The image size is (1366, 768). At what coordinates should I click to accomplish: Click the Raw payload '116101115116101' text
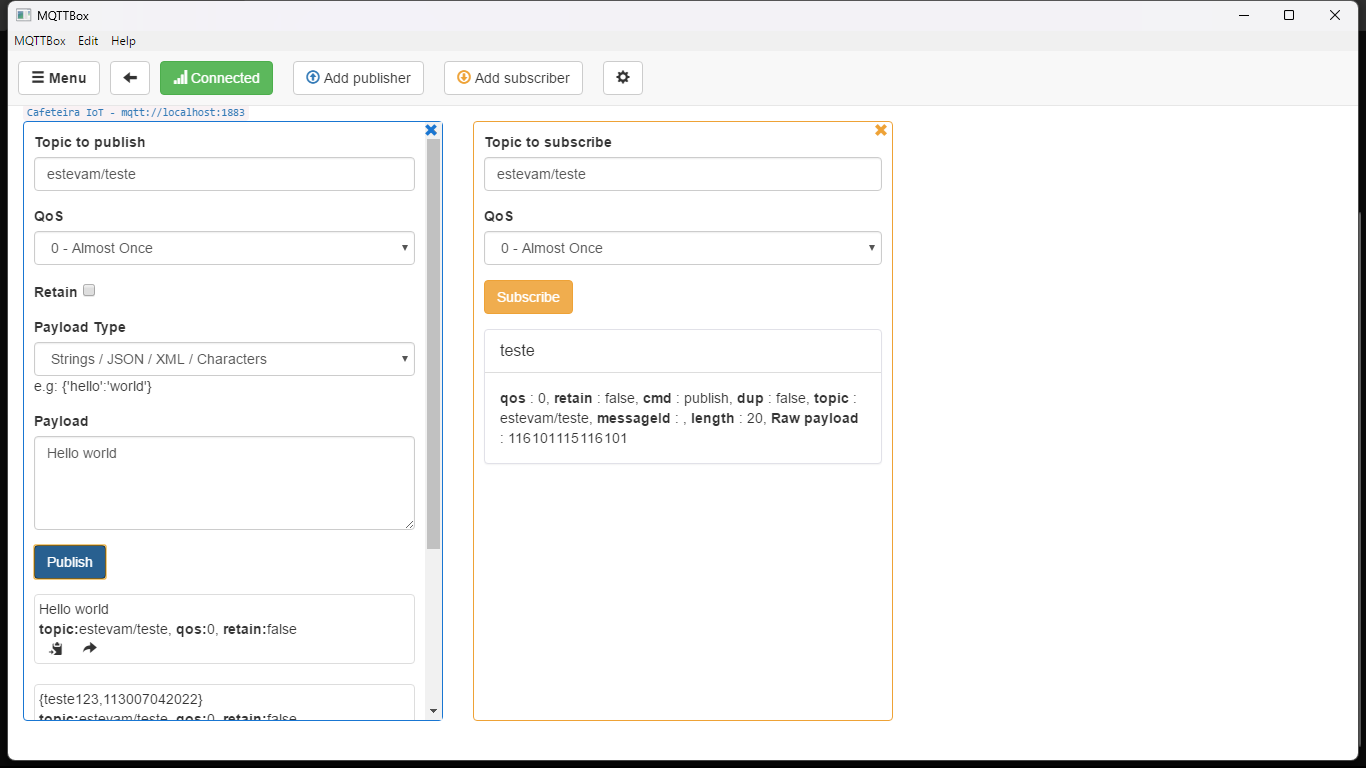[x=568, y=438]
